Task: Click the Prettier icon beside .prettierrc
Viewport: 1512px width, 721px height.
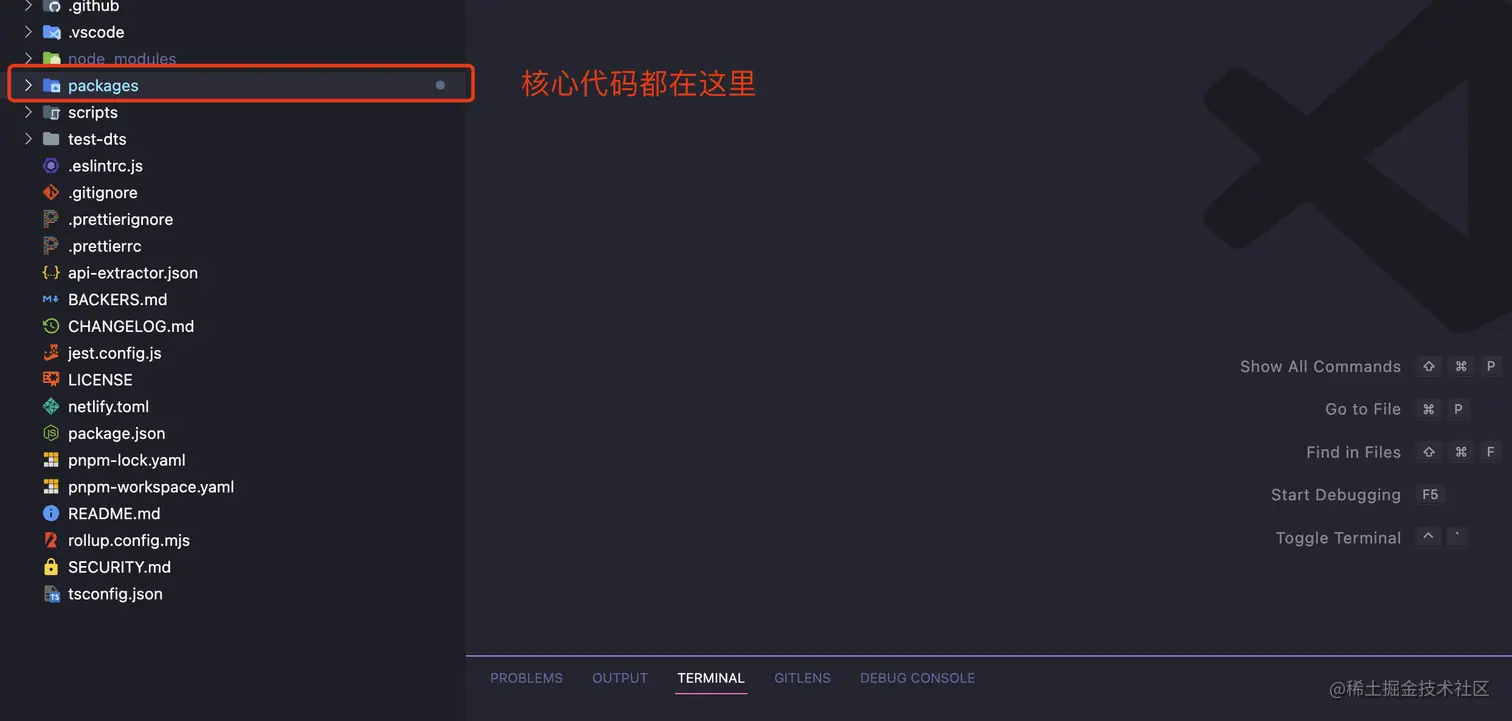Action: click(51, 246)
